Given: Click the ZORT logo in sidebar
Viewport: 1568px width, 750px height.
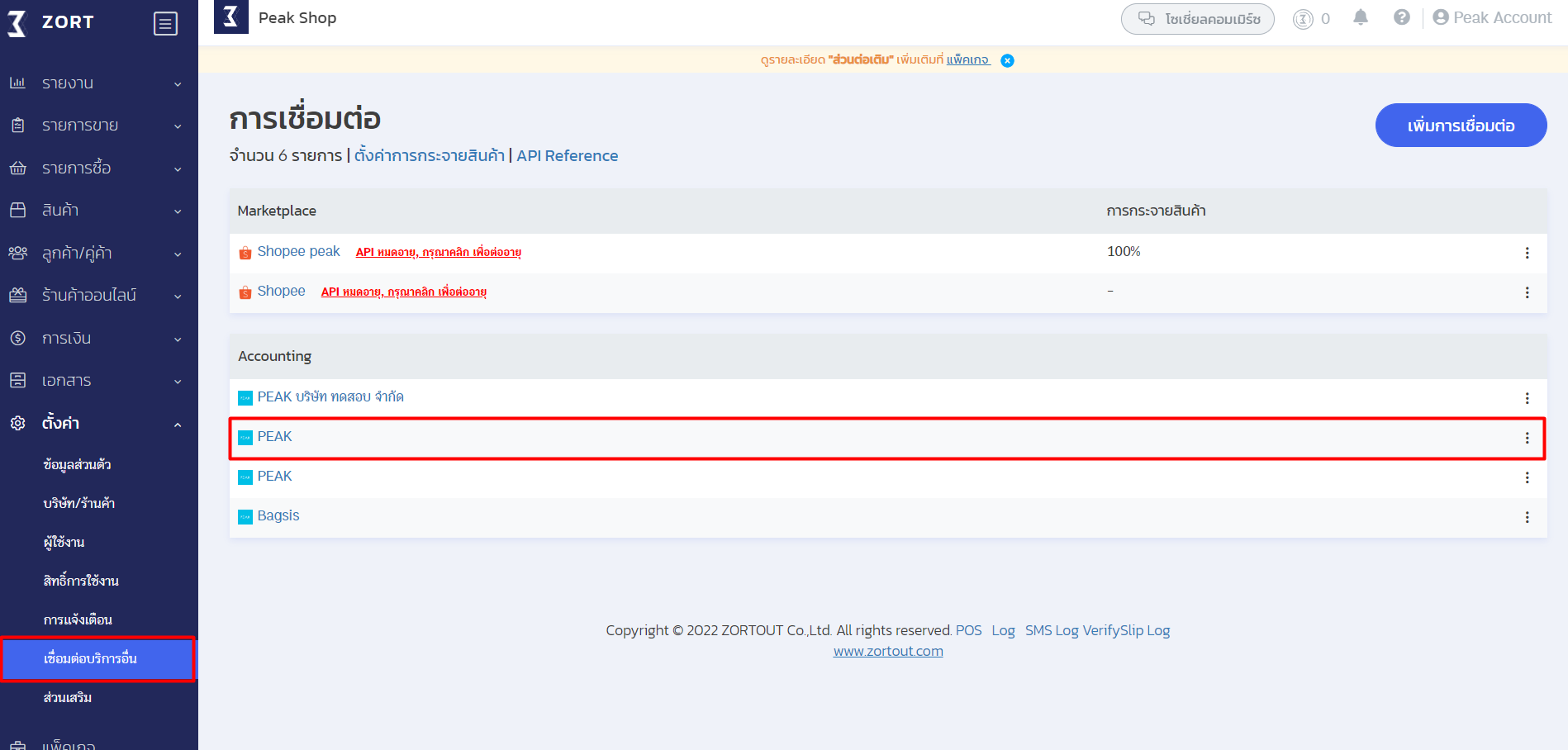Looking at the screenshot, I should coord(51,23).
